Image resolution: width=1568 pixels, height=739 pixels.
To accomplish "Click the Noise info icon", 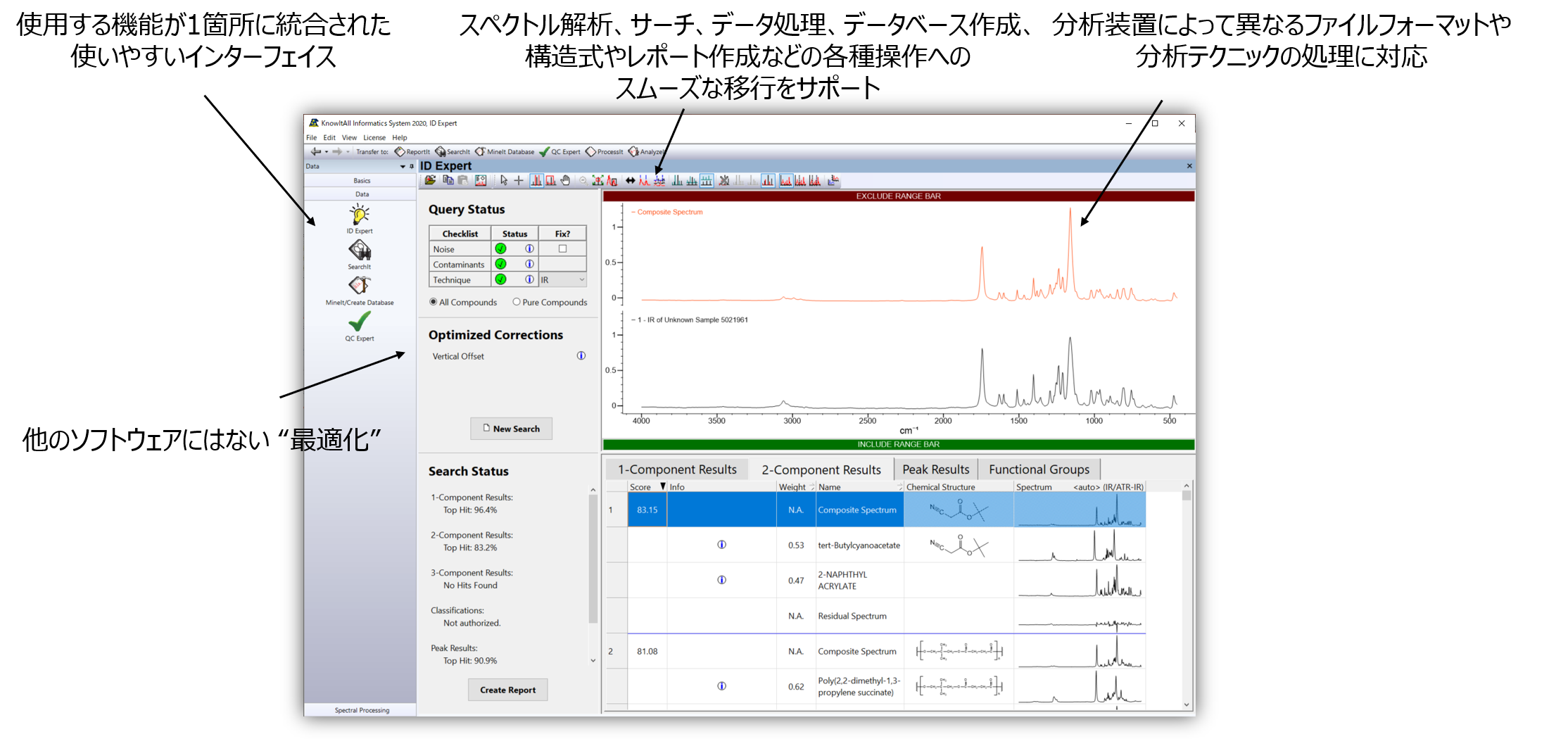I will tap(529, 248).
